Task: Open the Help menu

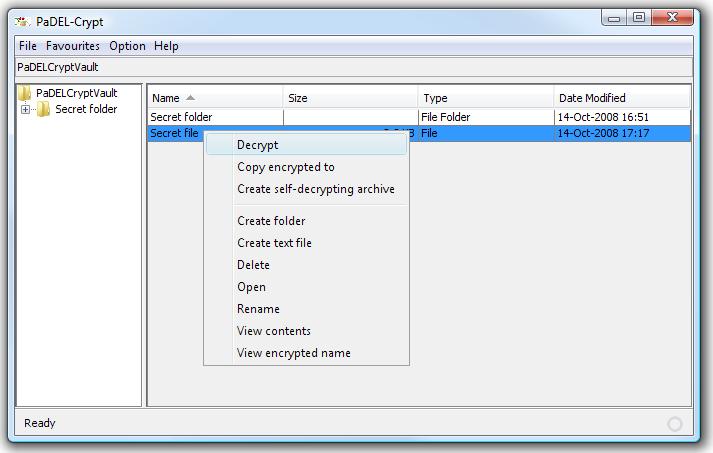Action: click(166, 46)
